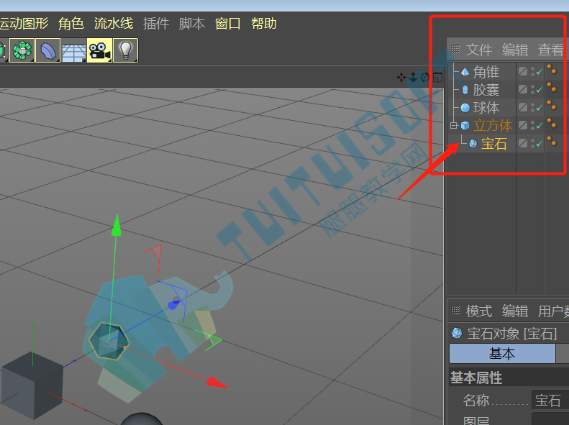Open the deformer tool icon in toolbar
569x425 pixels.
click(x=48, y=50)
